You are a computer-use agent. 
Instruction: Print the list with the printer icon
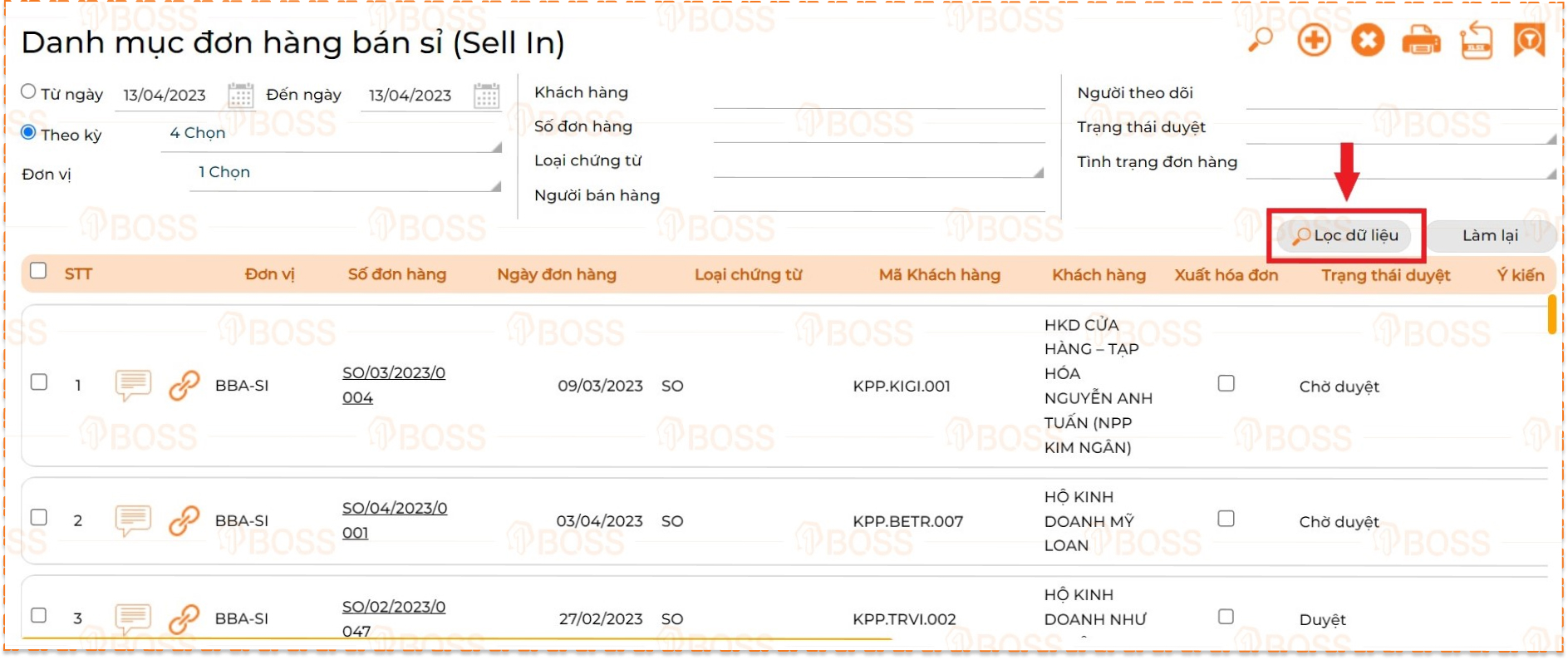pyautogui.click(x=1421, y=41)
